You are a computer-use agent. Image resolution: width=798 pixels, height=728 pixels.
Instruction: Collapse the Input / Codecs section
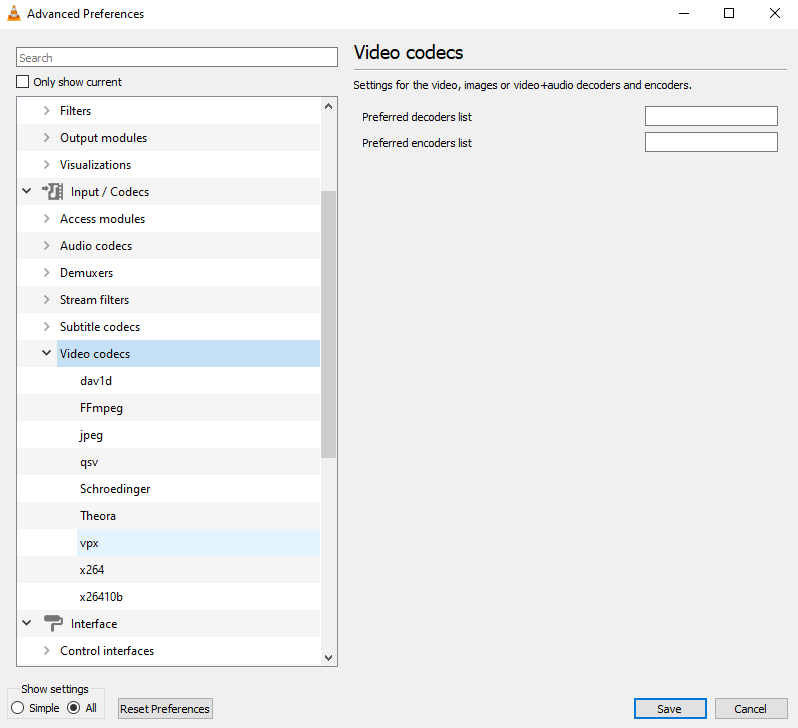(27, 191)
